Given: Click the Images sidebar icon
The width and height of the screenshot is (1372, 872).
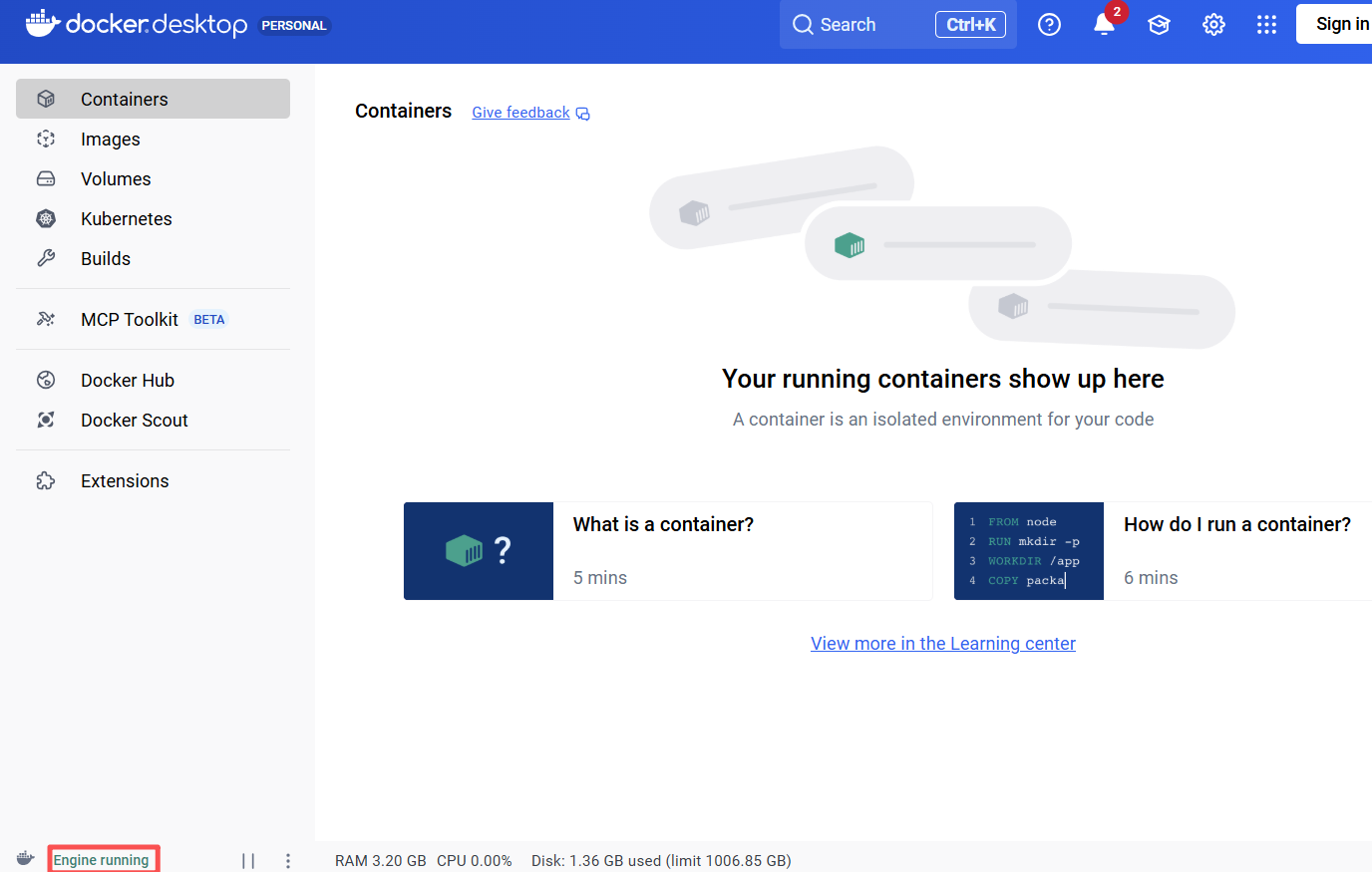Looking at the screenshot, I should point(46,139).
